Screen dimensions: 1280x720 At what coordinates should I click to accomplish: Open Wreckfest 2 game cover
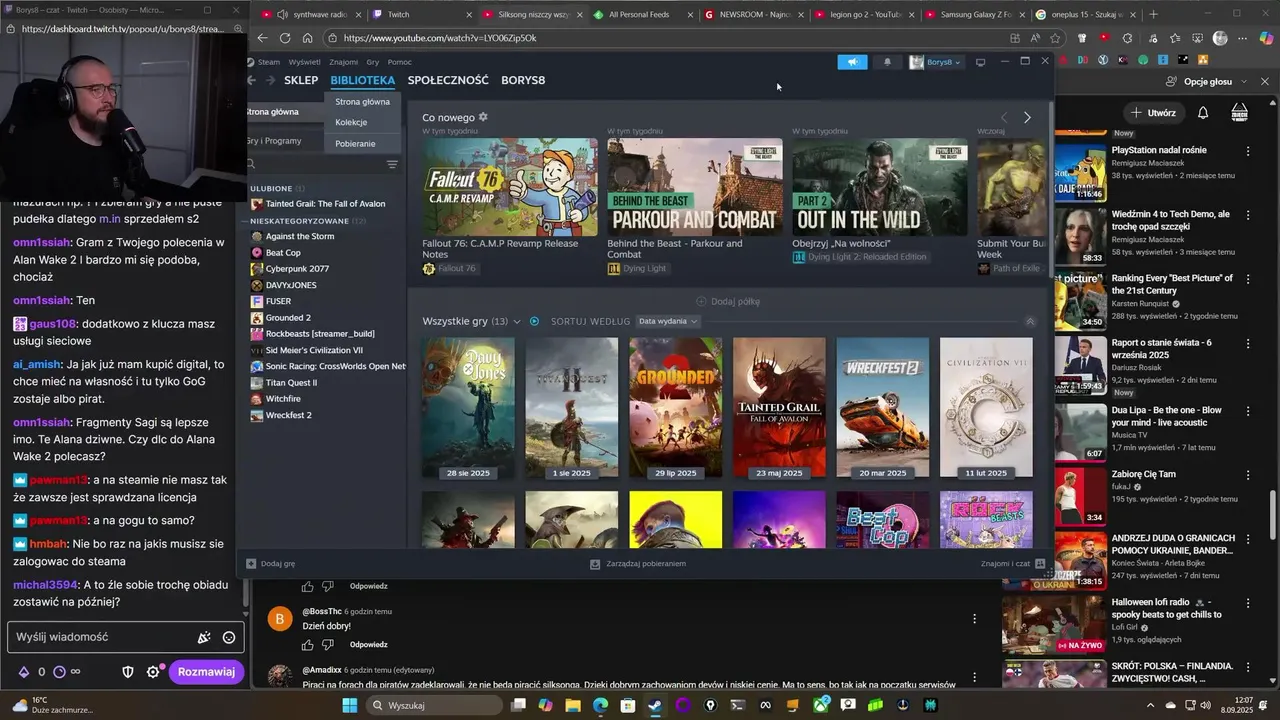(x=883, y=408)
